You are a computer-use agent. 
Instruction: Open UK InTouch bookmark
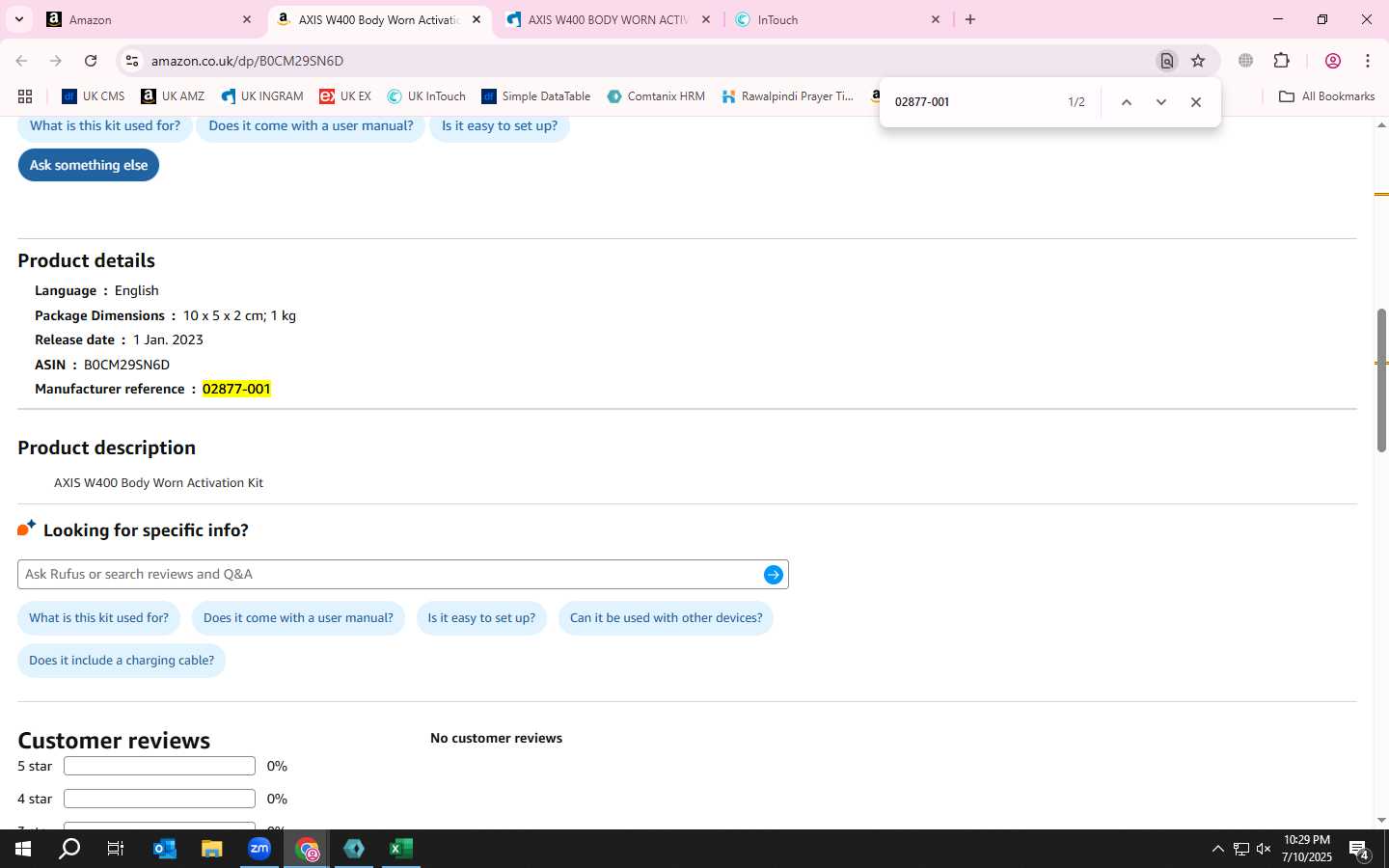[x=426, y=96]
